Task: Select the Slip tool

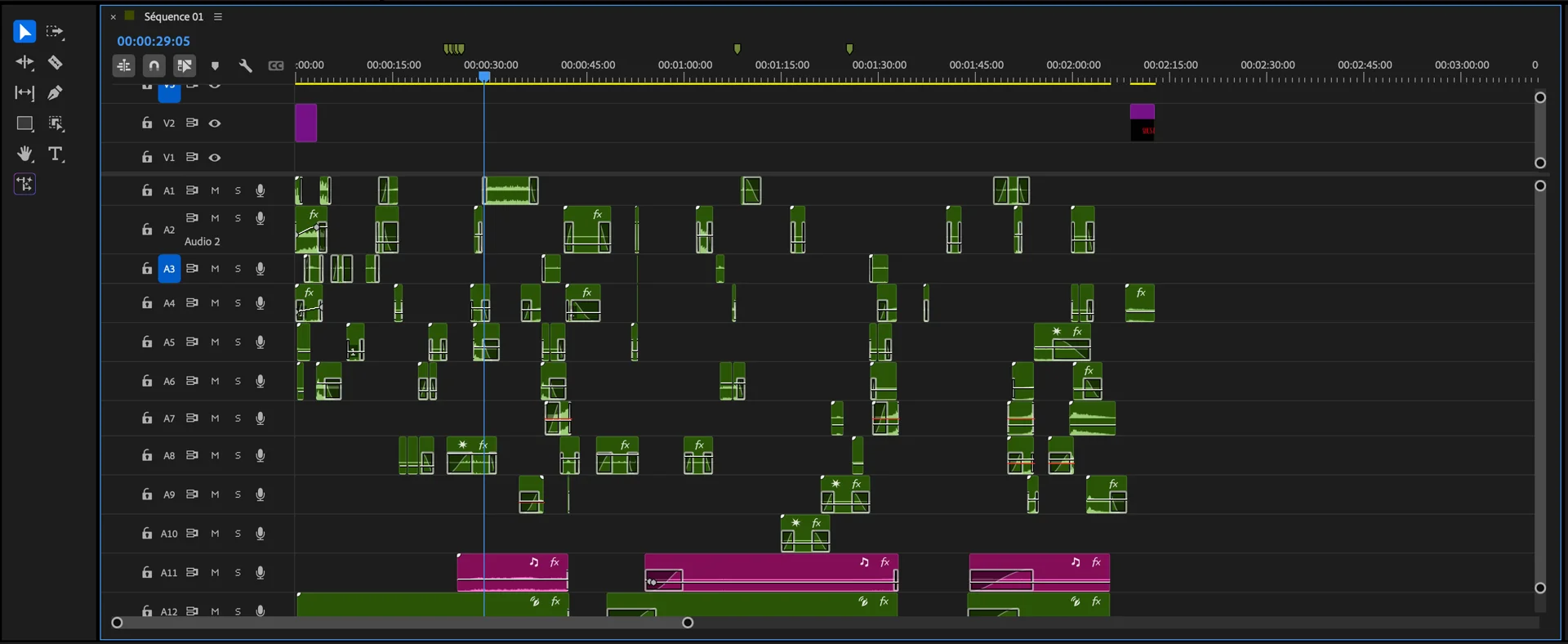Action: pos(24,93)
